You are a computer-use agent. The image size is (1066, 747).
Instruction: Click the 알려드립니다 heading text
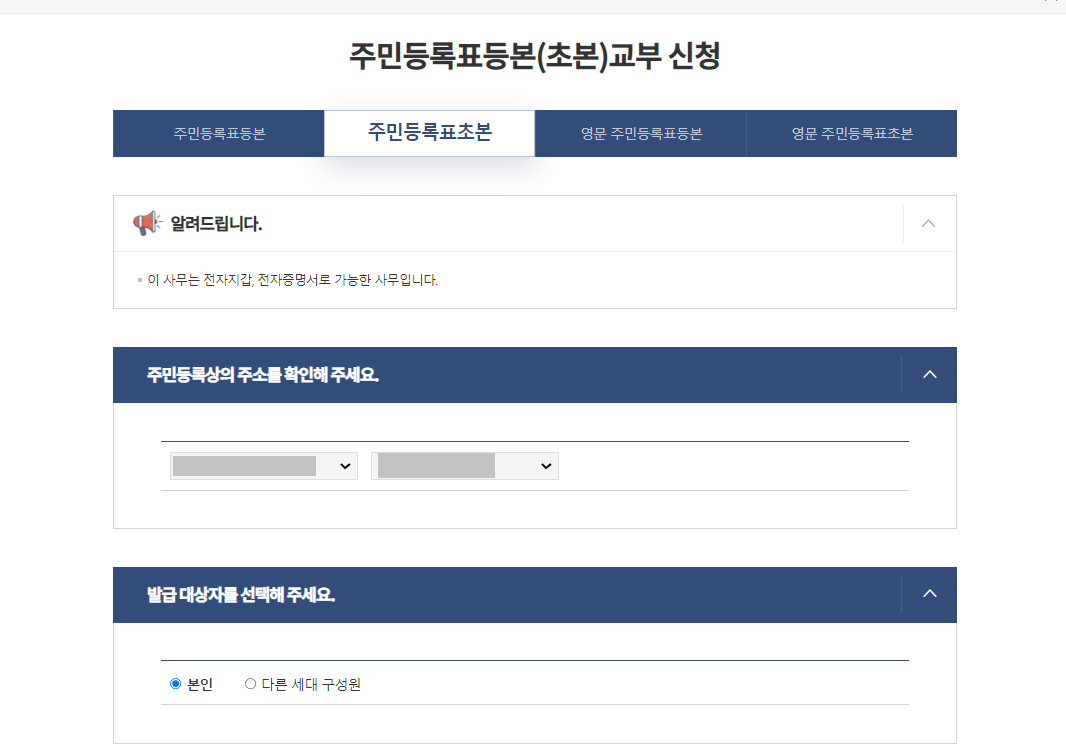point(216,224)
